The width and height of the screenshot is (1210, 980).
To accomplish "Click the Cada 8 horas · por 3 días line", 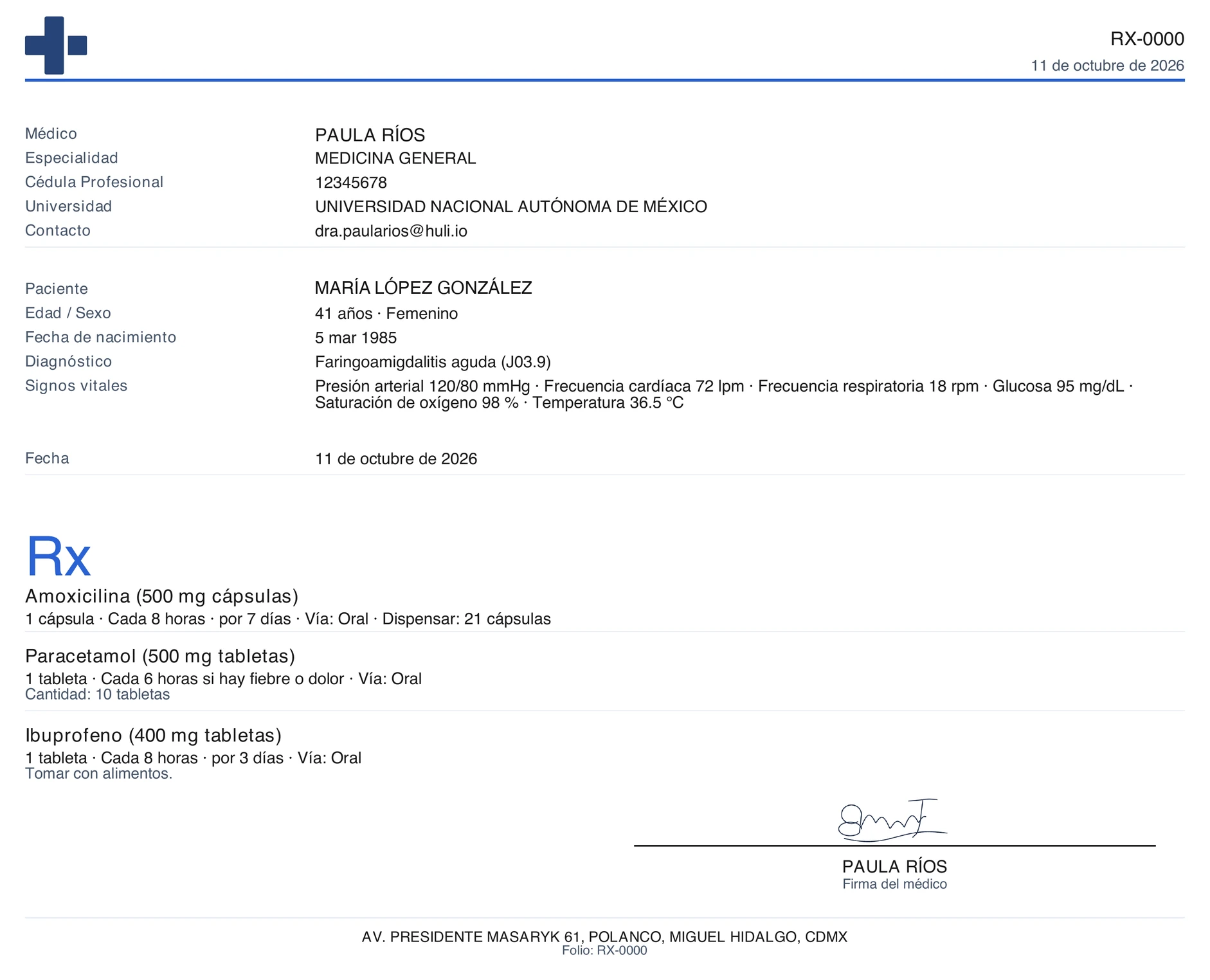I will click(x=194, y=758).
